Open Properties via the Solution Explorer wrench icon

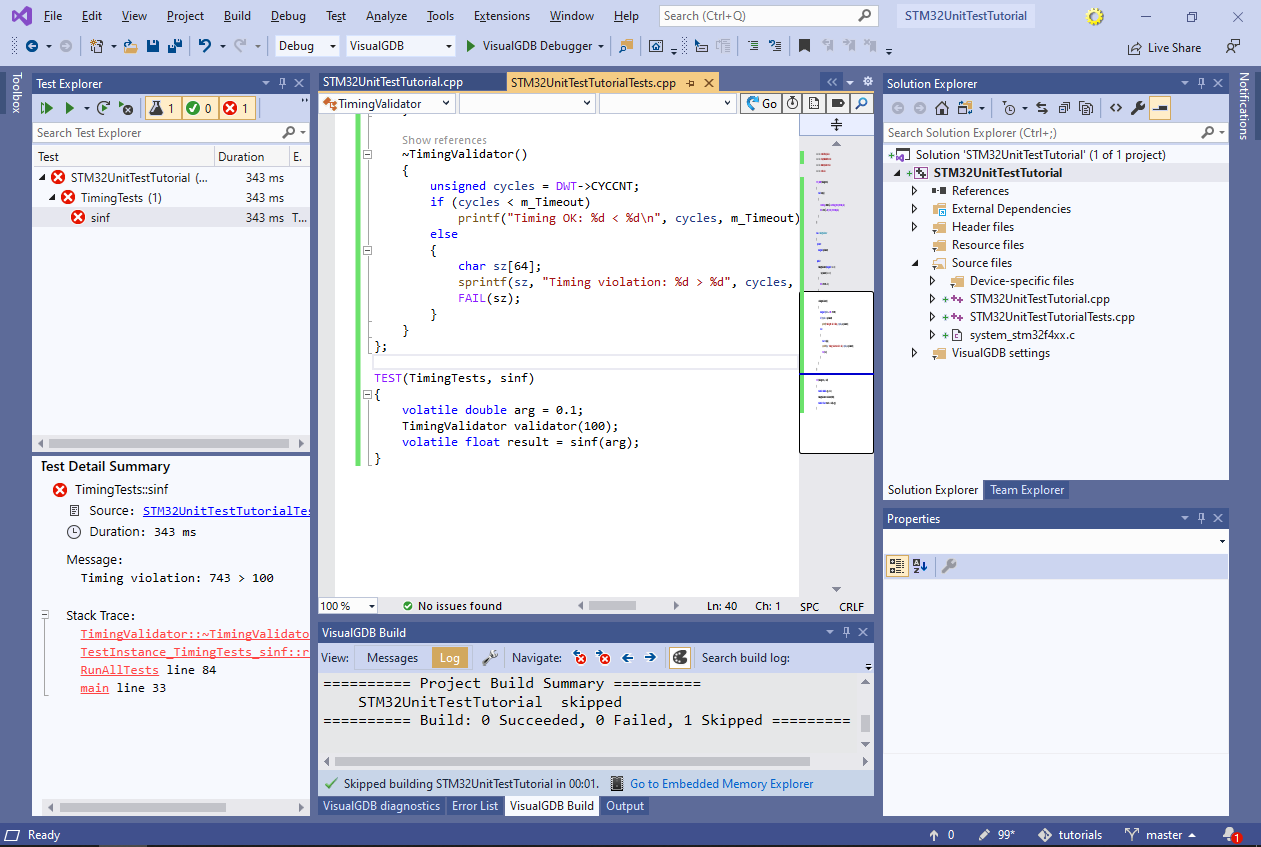coord(1138,108)
